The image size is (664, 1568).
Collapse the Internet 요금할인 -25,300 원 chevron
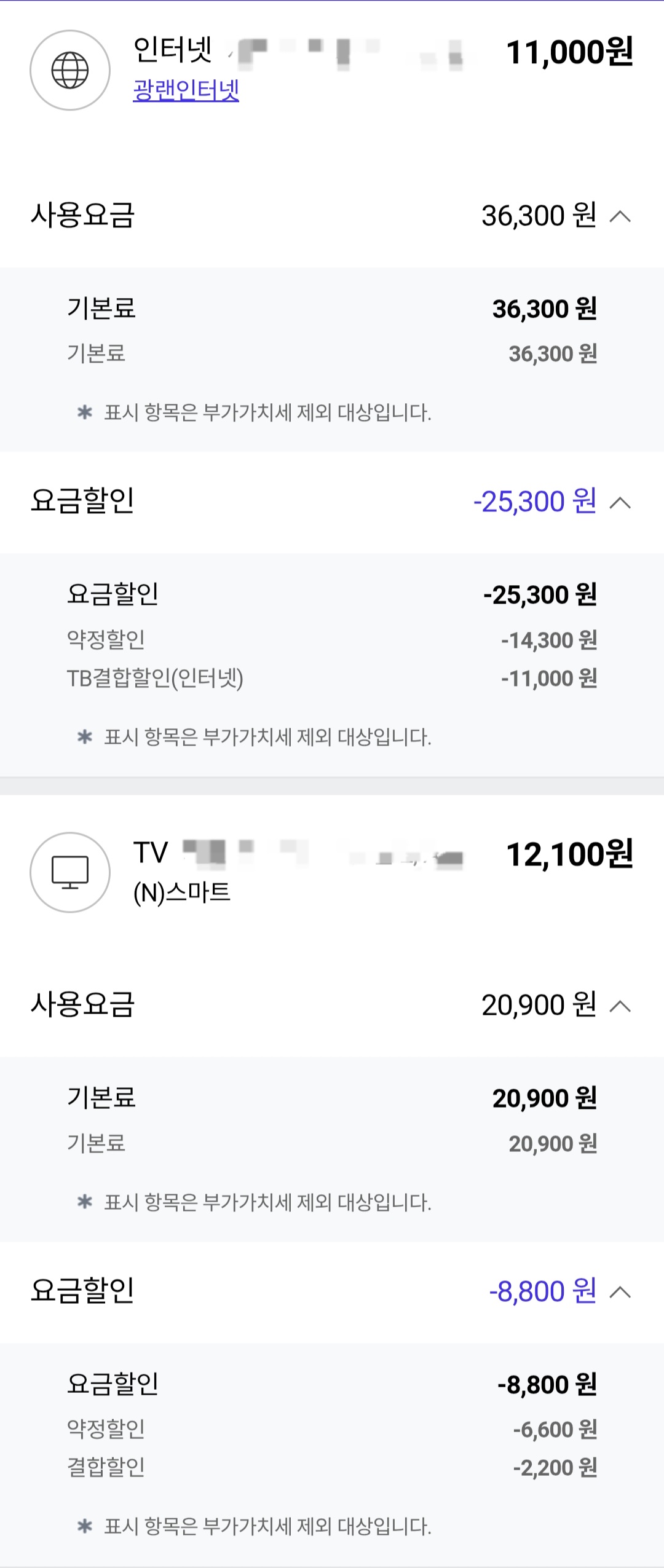pyautogui.click(x=620, y=503)
